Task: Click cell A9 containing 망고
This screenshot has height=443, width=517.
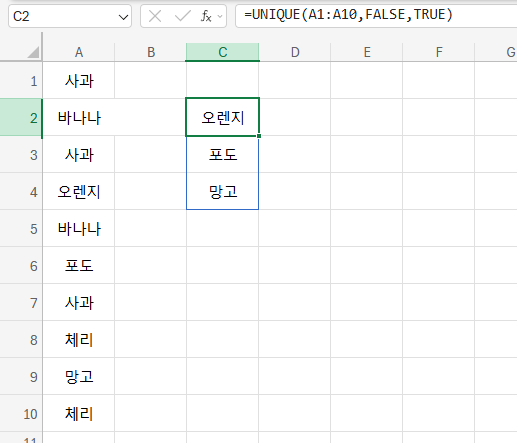Action: 79,376
